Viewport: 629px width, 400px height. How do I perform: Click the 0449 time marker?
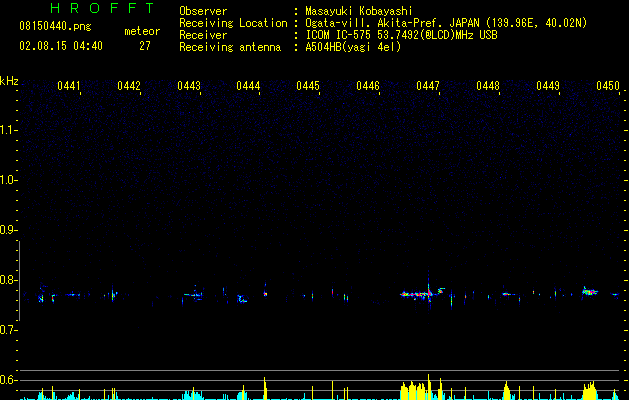[548, 86]
